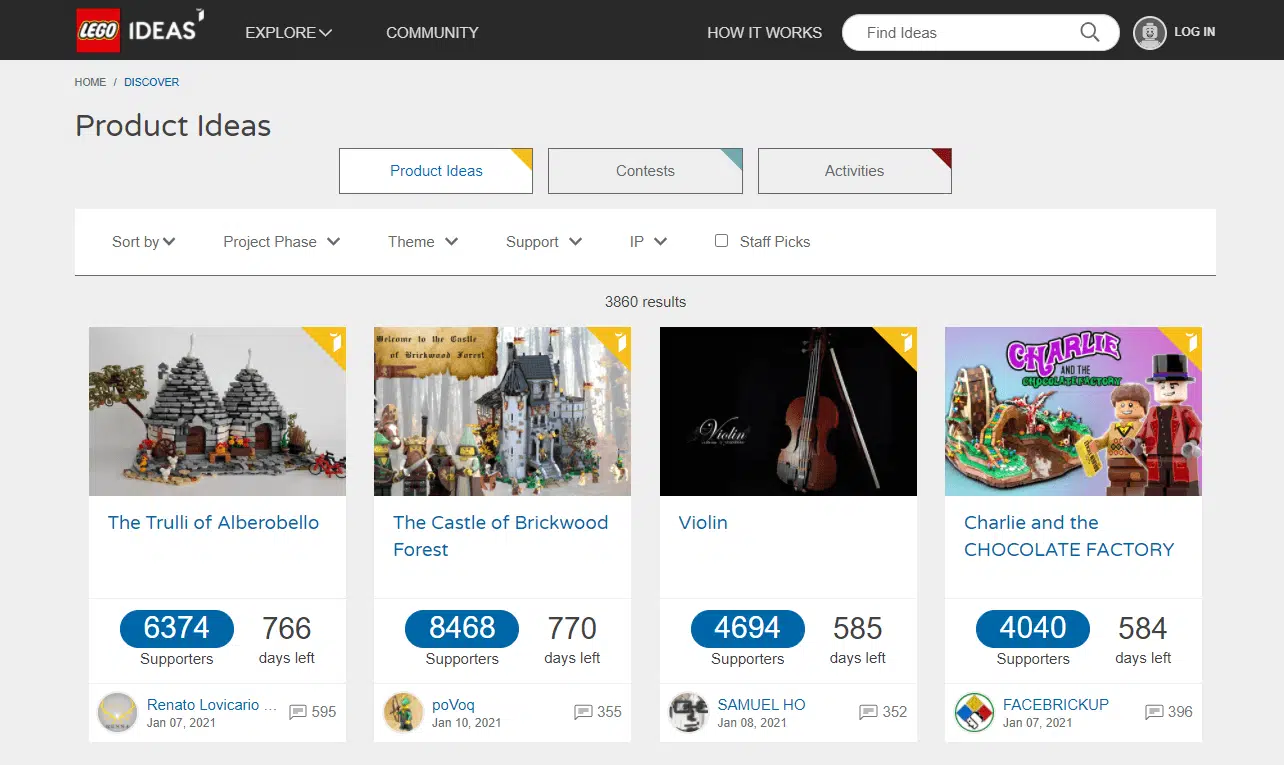Click the minifigure login avatar icon

pos(1149,32)
